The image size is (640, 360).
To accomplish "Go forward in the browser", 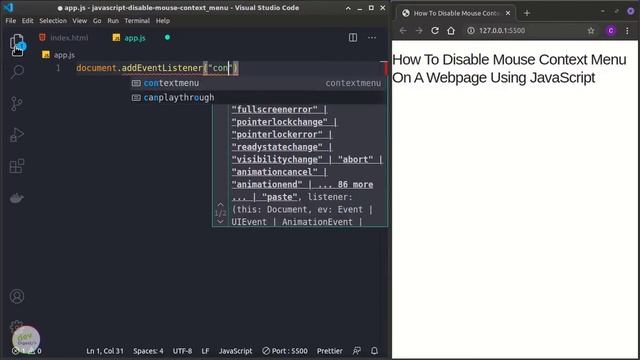I will tap(419, 31).
